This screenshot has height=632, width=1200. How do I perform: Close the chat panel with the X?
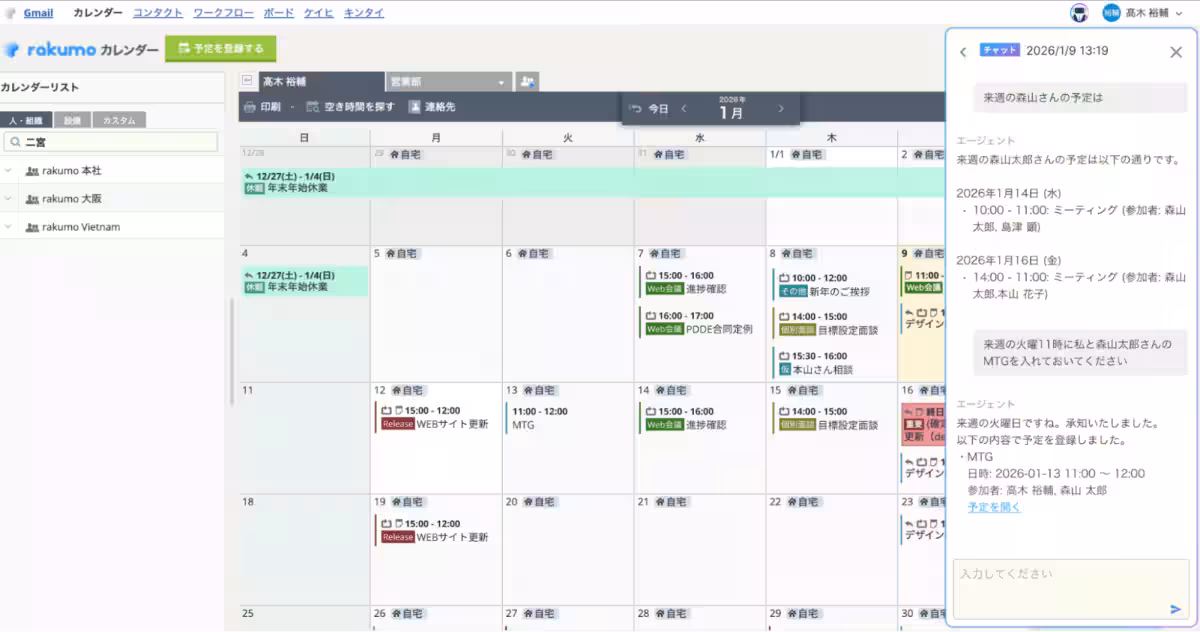click(1176, 52)
